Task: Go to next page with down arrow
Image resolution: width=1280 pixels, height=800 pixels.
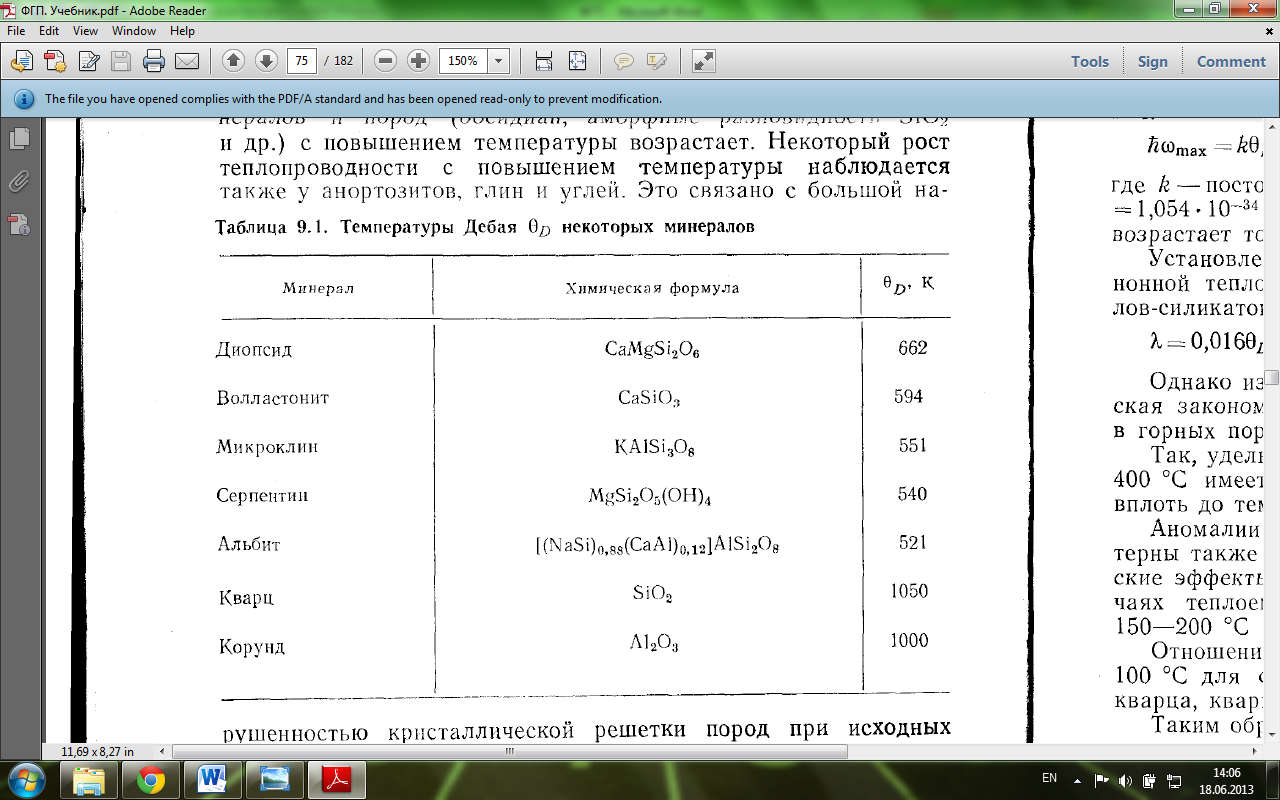Action: coord(266,61)
